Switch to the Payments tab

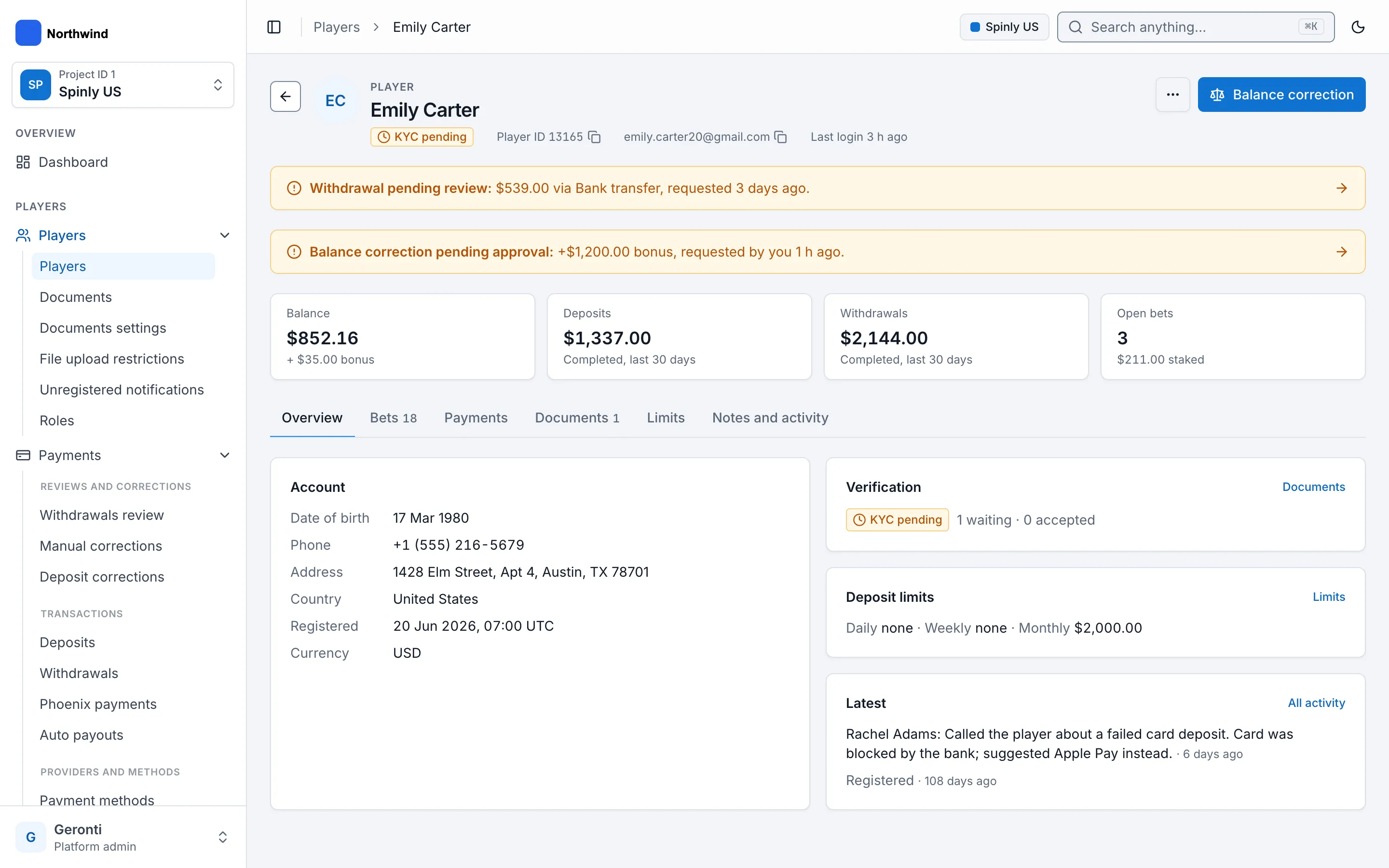pos(476,418)
